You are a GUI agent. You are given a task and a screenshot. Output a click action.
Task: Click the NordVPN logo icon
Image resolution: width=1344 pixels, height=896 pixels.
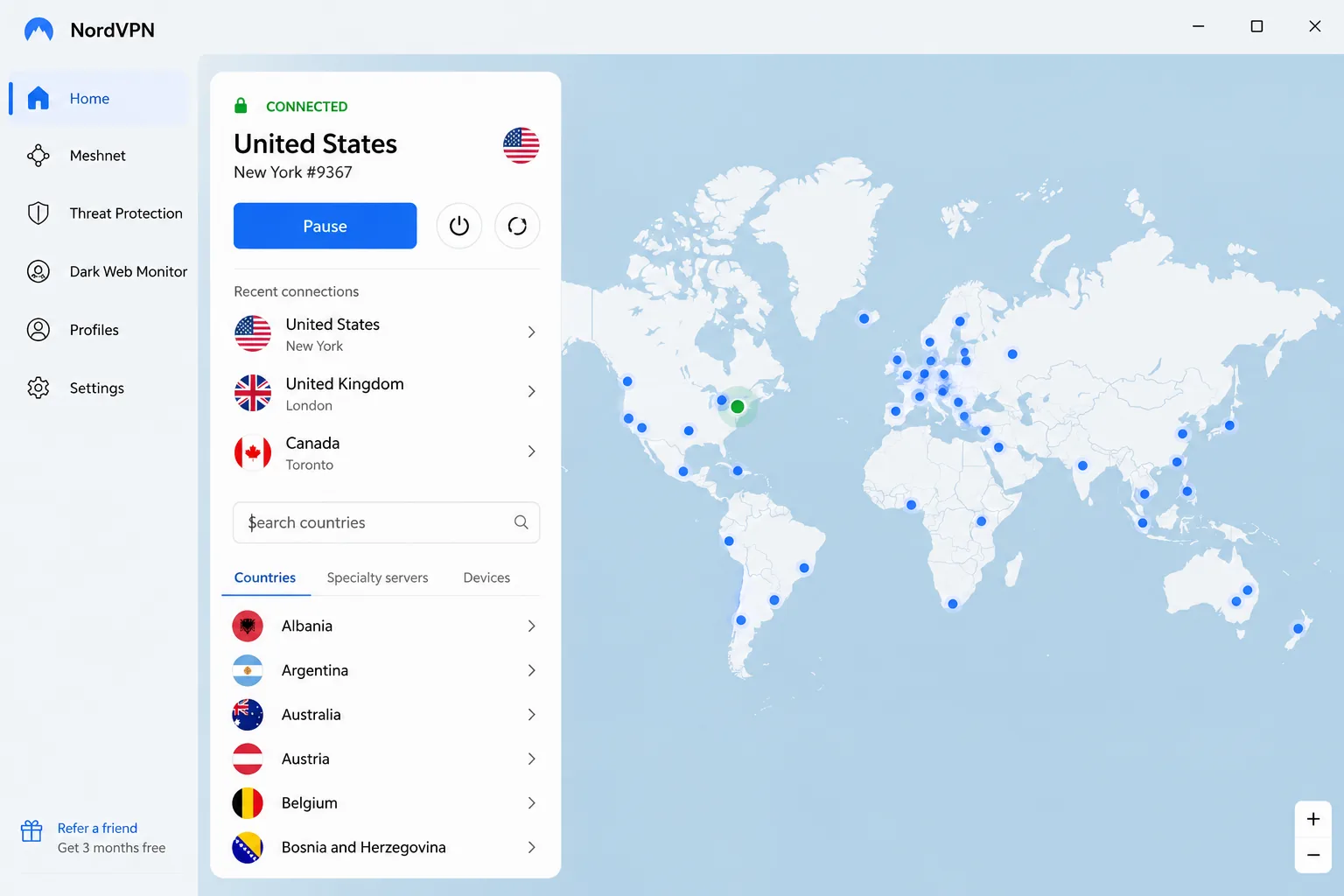(38, 30)
